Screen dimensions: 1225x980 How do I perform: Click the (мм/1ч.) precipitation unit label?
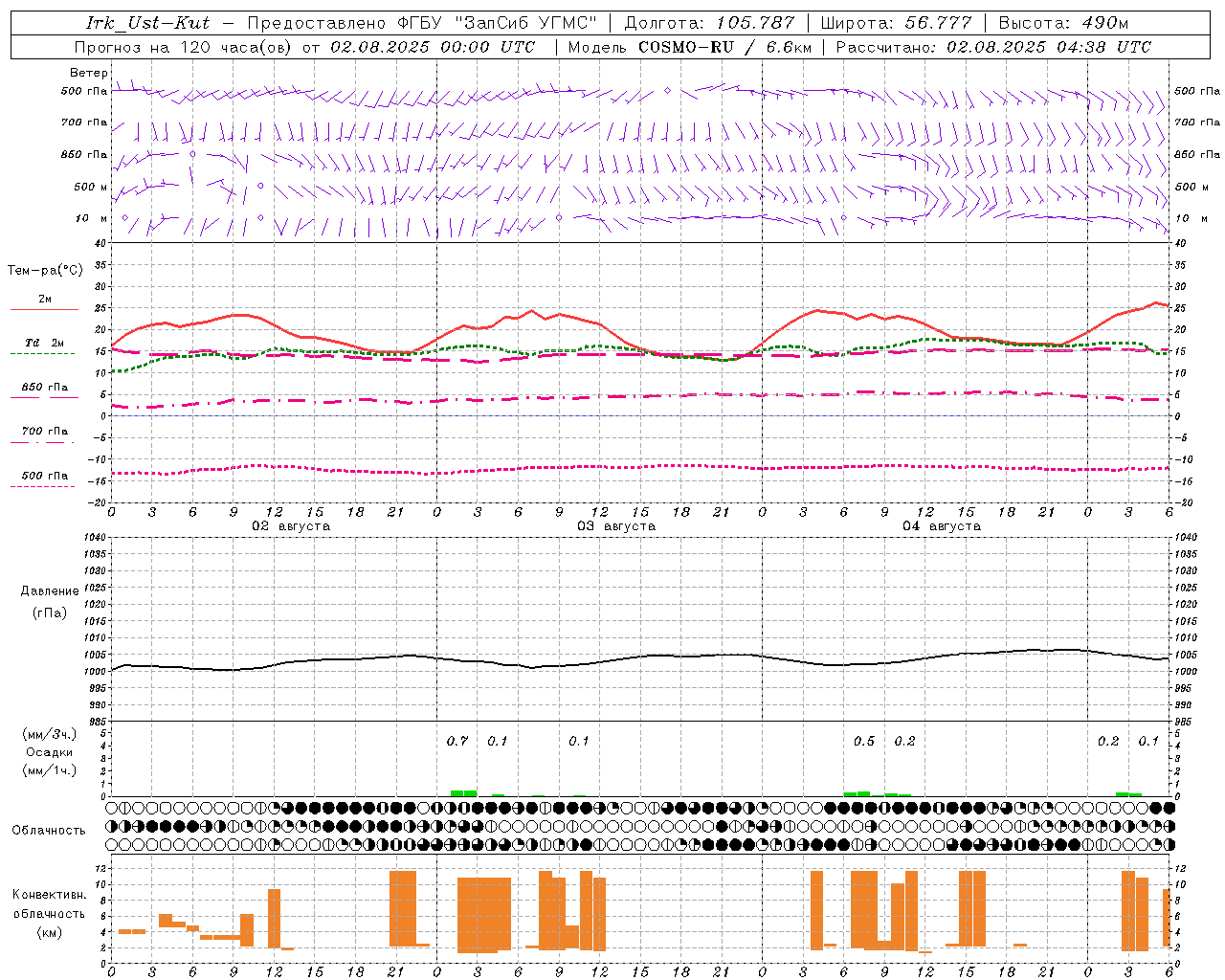(49, 770)
